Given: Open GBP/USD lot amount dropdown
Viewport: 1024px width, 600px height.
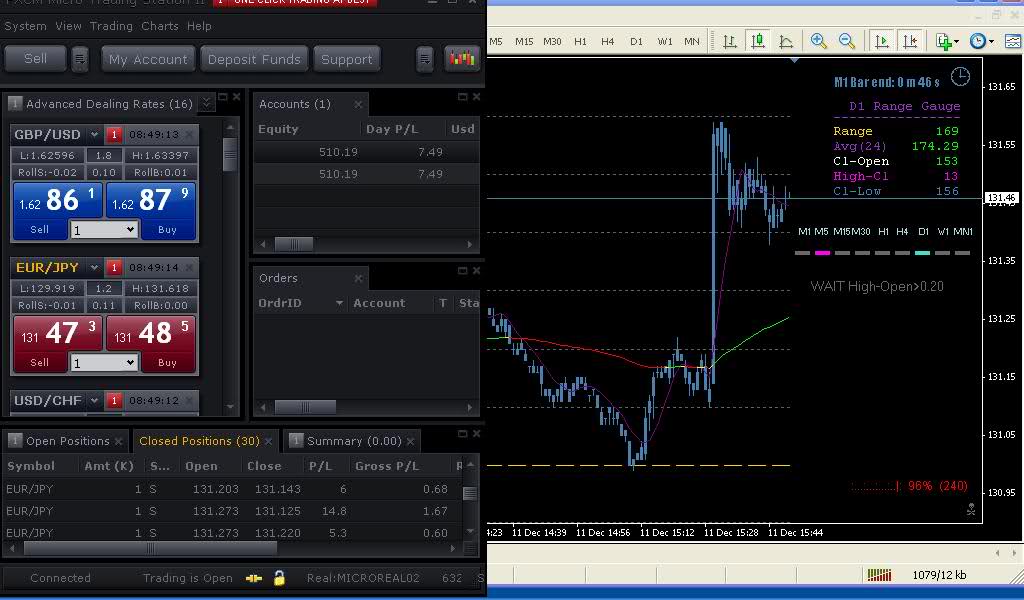Looking at the screenshot, I should coord(104,230).
